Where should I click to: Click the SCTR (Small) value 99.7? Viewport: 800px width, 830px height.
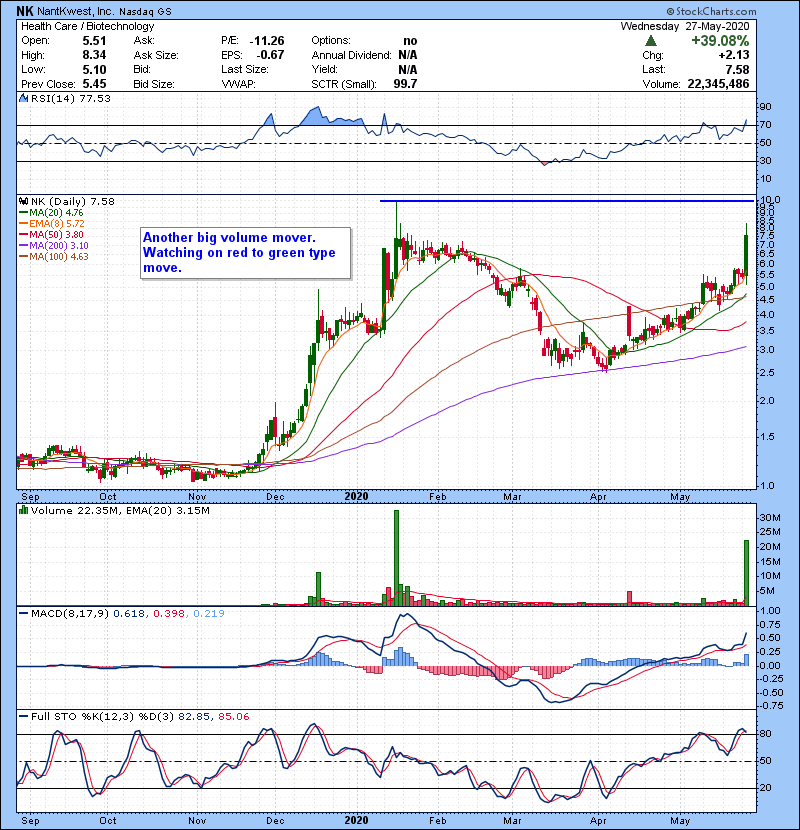pyautogui.click(x=405, y=84)
